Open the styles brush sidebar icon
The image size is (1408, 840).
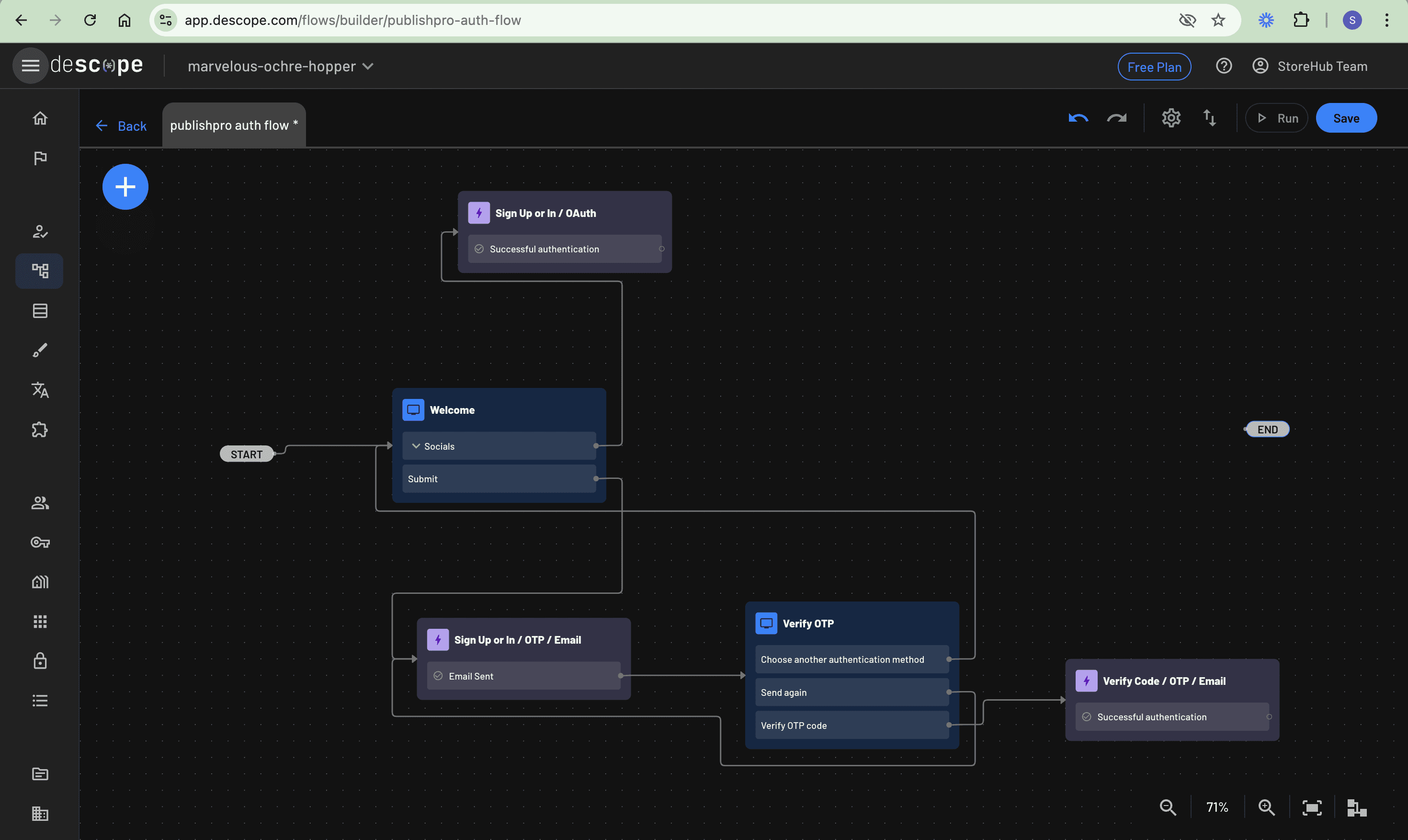[x=40, y=351]
